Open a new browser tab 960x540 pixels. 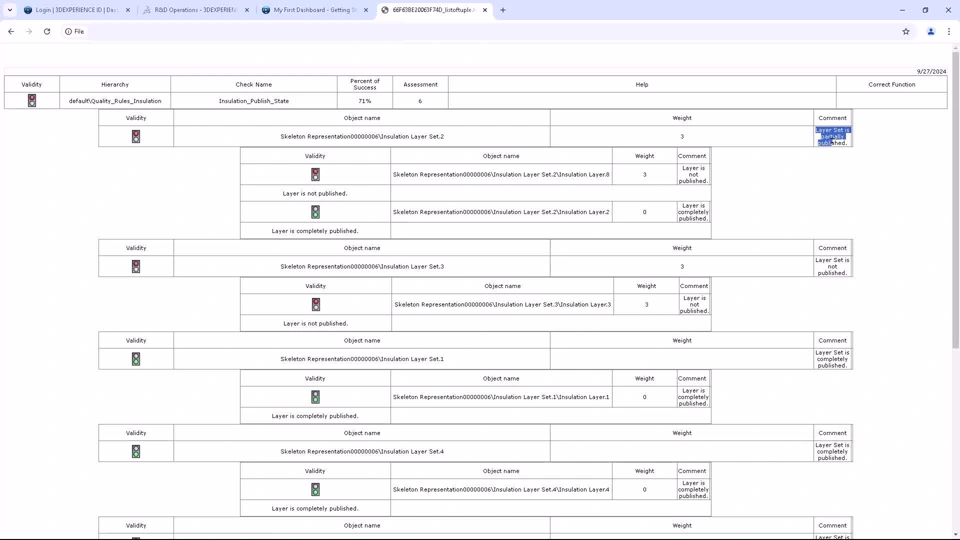[x=503, y=10]
